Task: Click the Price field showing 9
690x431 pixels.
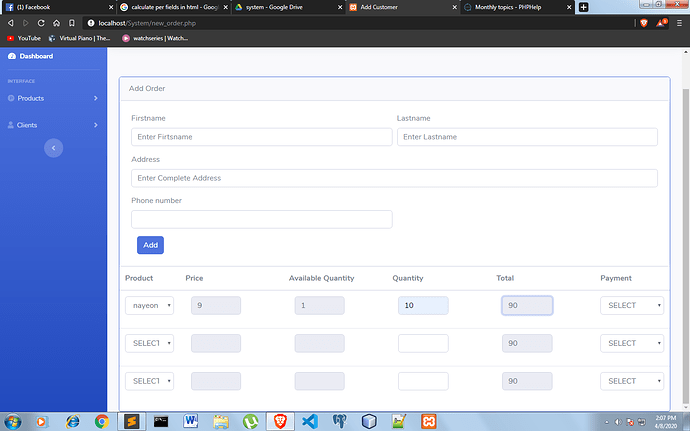Action: [x=216, y=306]
